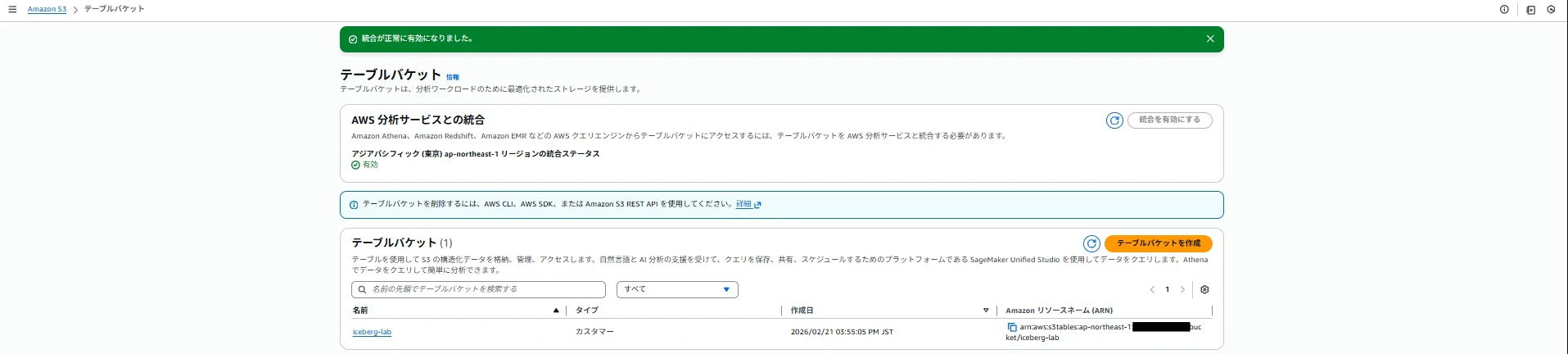Open the settings clock icon in header
This screenshot has height=354, width=1568.
coord(1551,10)
